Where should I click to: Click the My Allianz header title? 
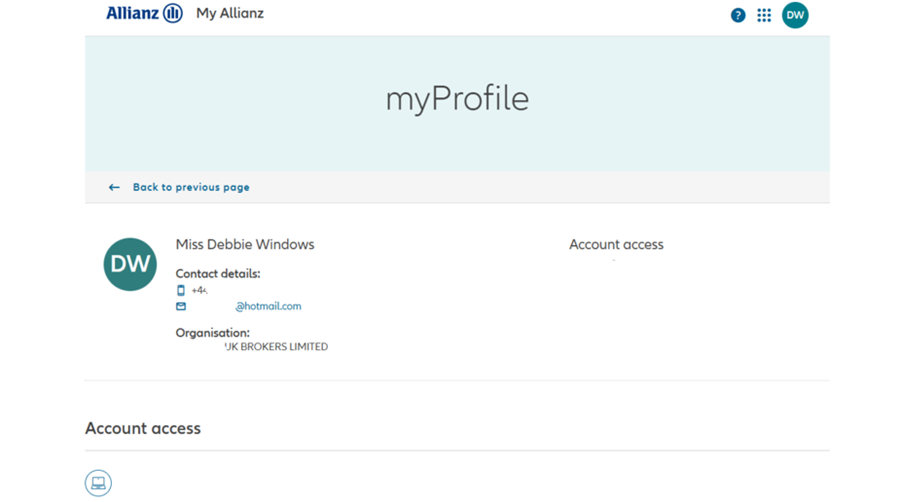point(230,13)
